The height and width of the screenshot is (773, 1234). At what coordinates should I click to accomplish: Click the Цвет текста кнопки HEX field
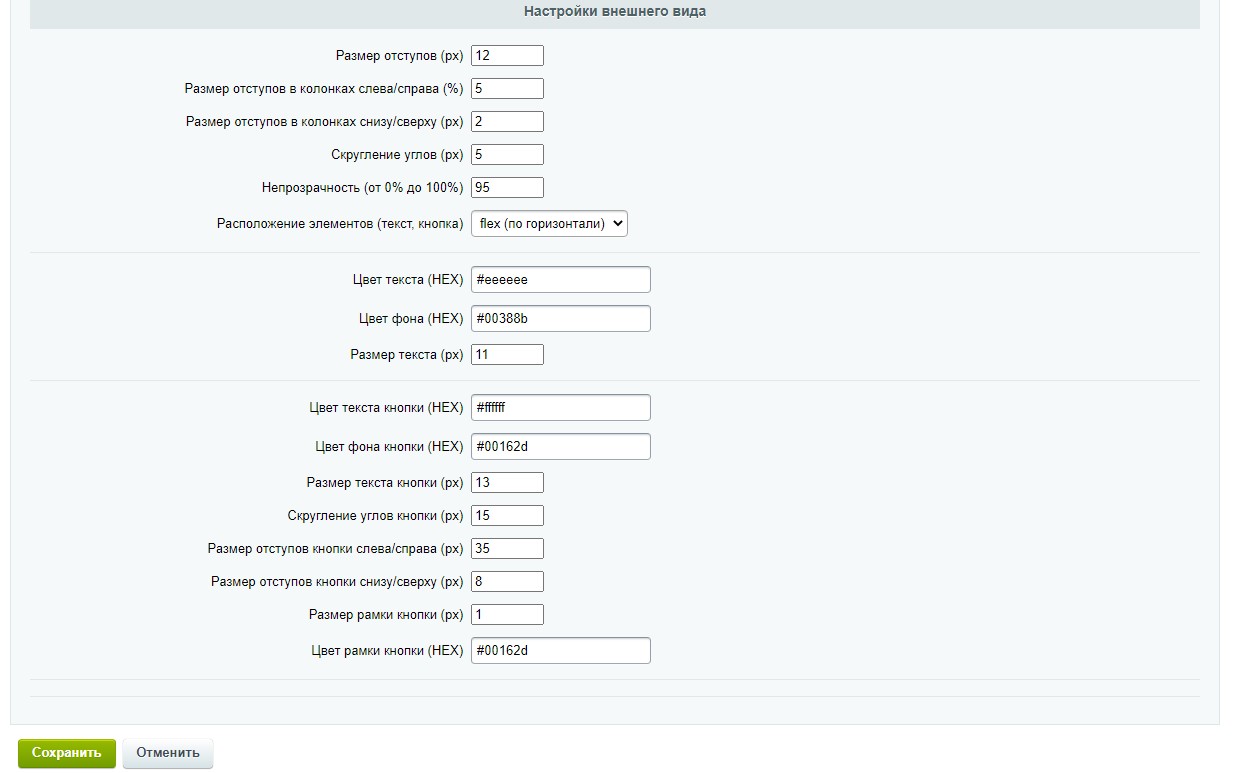560,408
